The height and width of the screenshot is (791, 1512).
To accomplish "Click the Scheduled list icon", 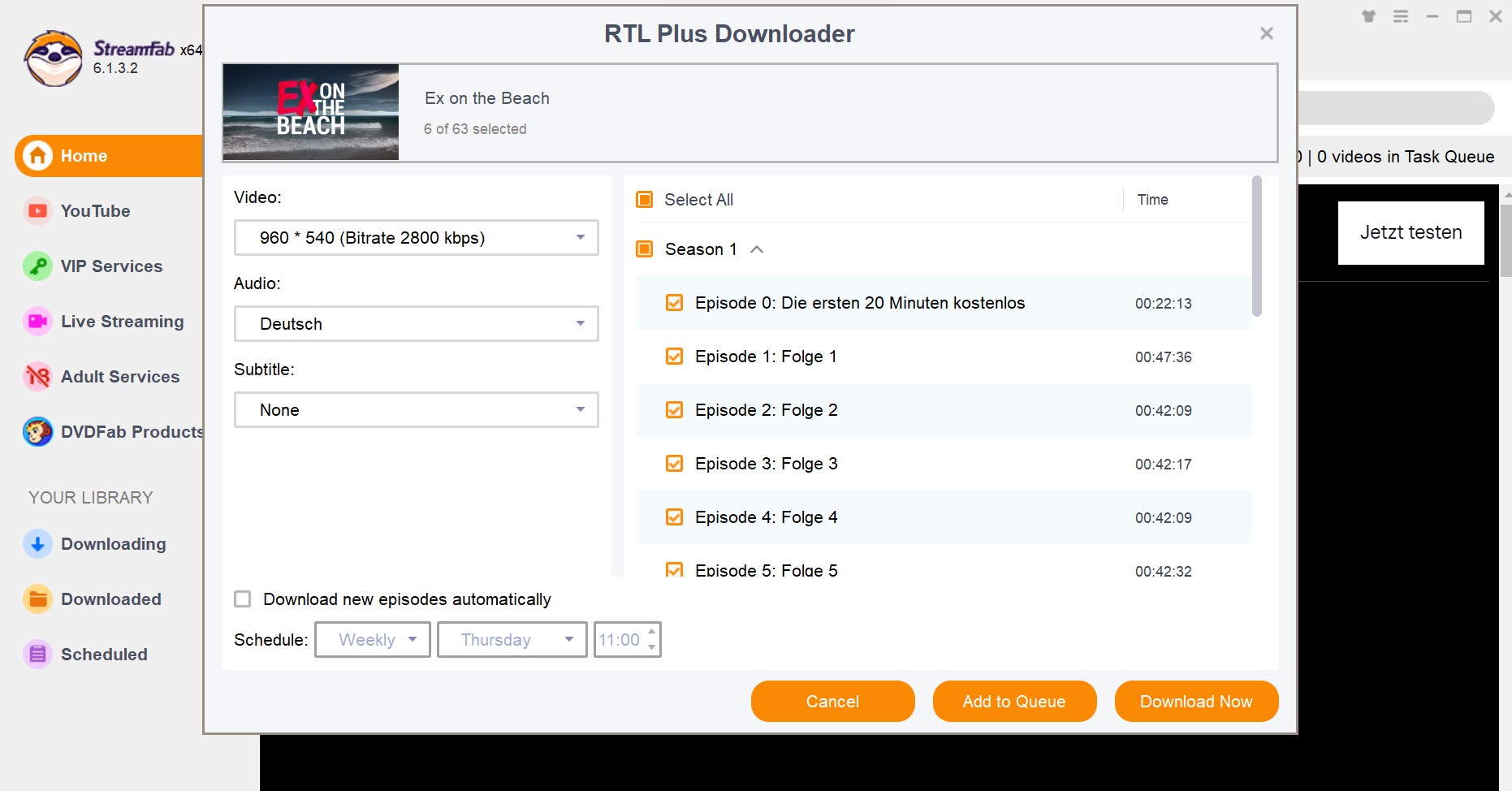I will point(37,655).
